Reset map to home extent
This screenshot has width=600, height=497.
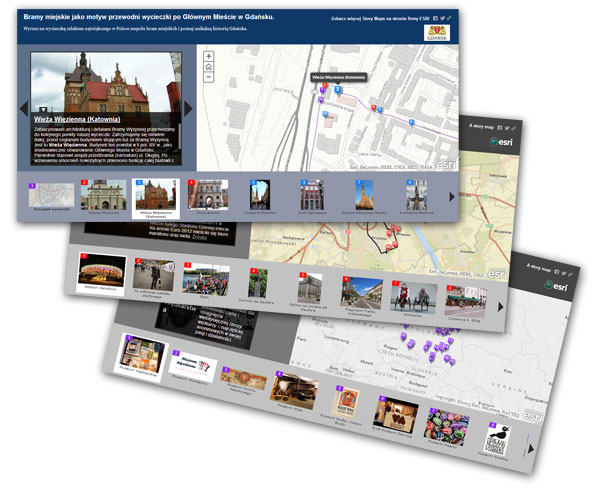coord(209,67)
